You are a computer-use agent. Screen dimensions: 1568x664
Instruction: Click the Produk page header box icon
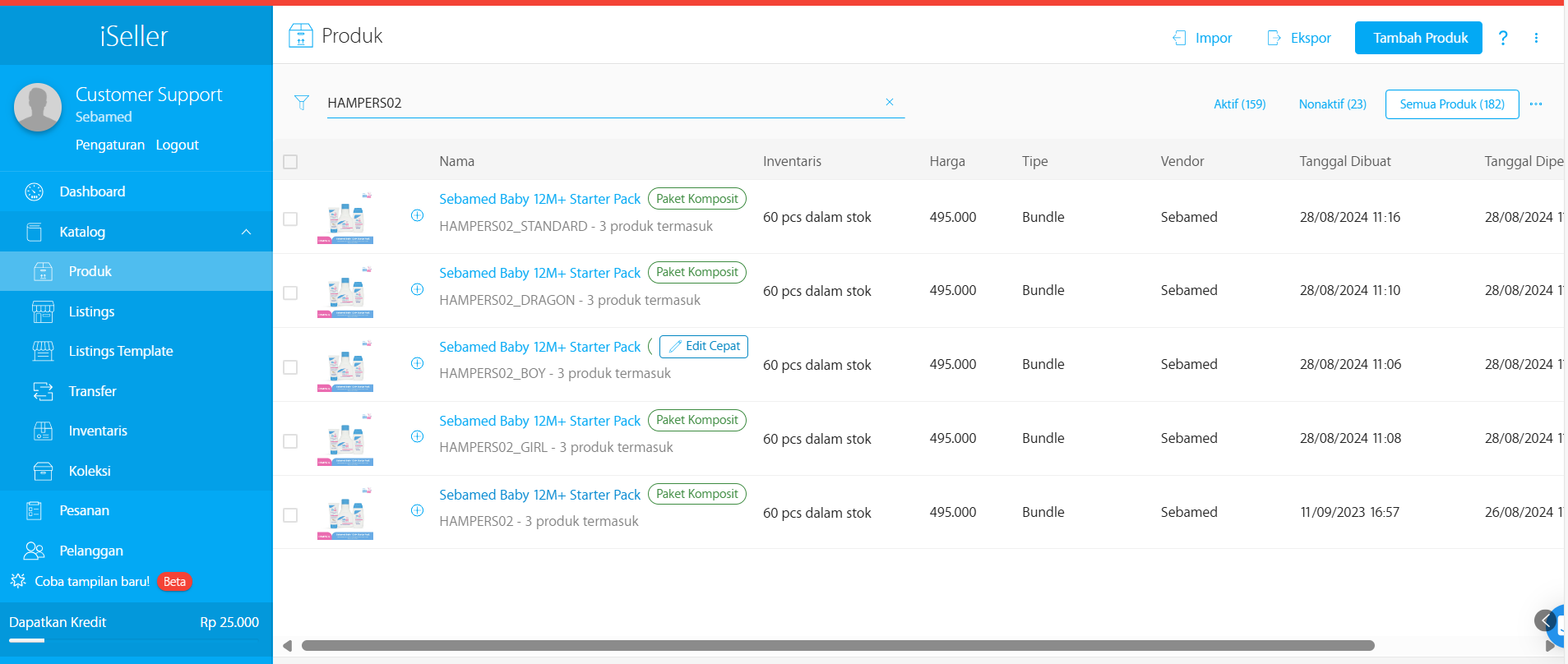pos(301,35)
